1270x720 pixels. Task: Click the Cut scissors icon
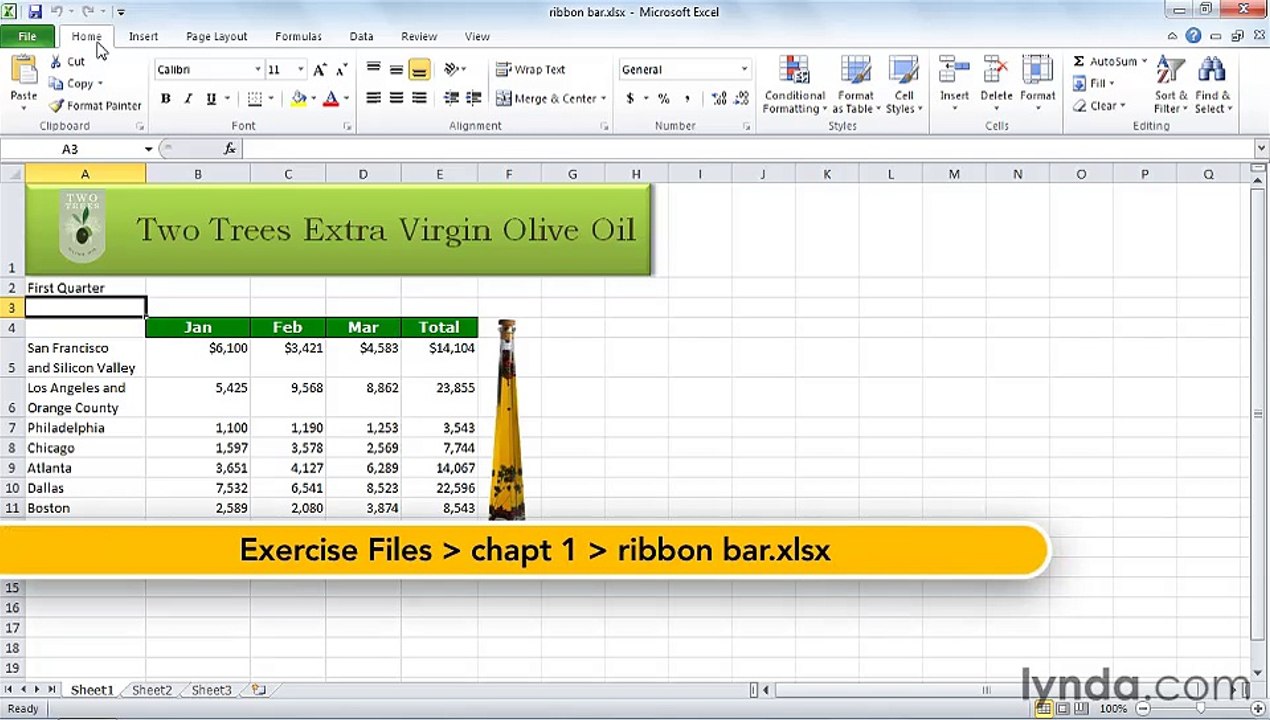point(55,62)
